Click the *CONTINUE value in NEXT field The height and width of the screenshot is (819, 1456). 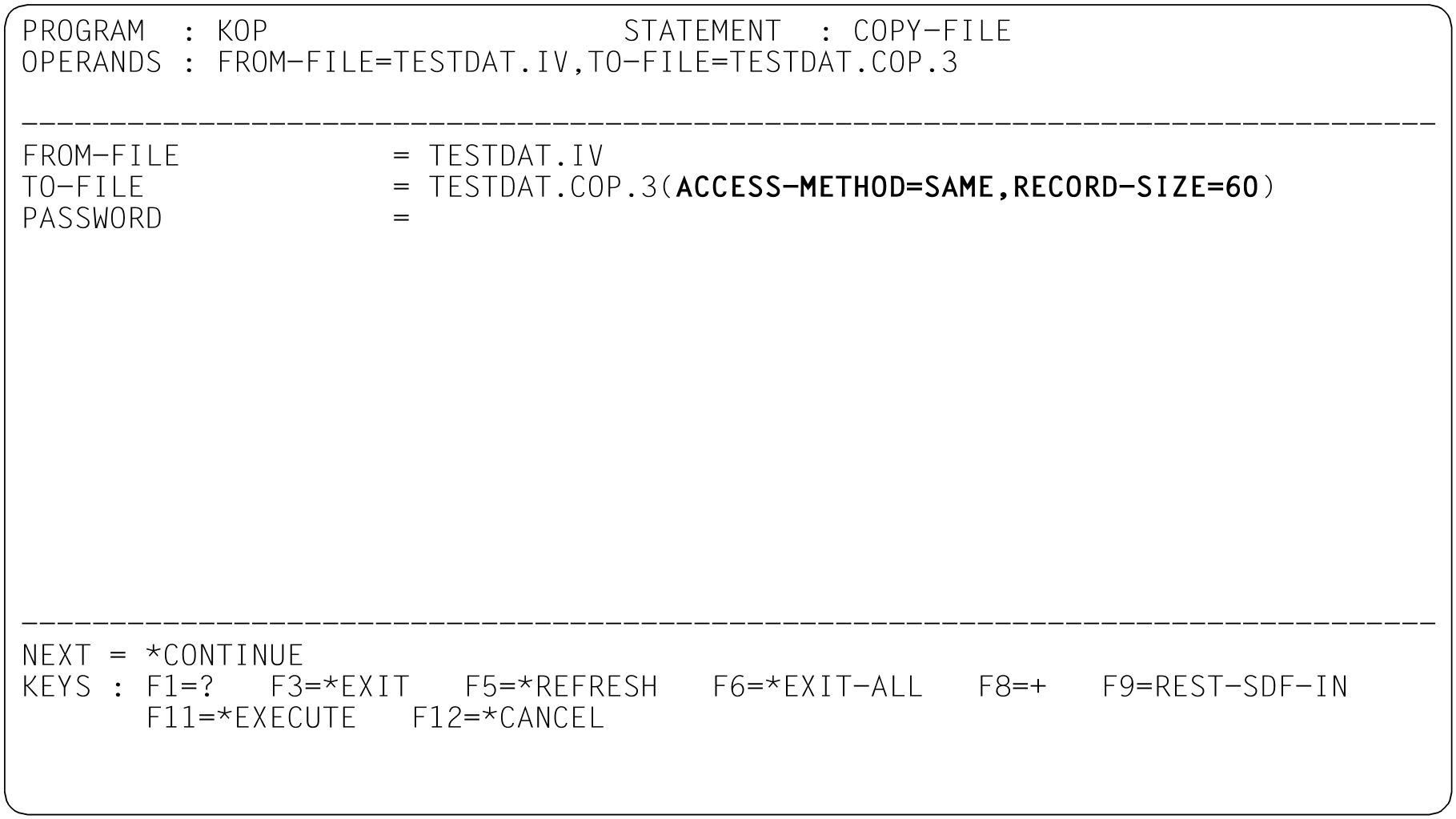point(224,656)
